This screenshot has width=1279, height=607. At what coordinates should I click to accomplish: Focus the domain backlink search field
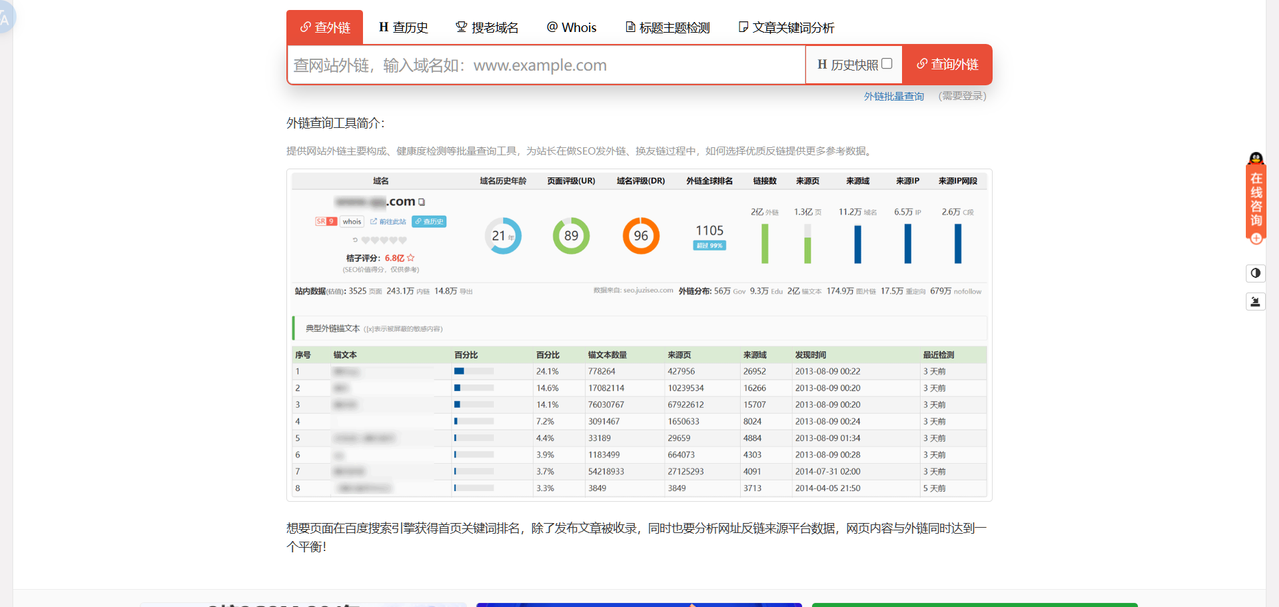click(546, 65)
